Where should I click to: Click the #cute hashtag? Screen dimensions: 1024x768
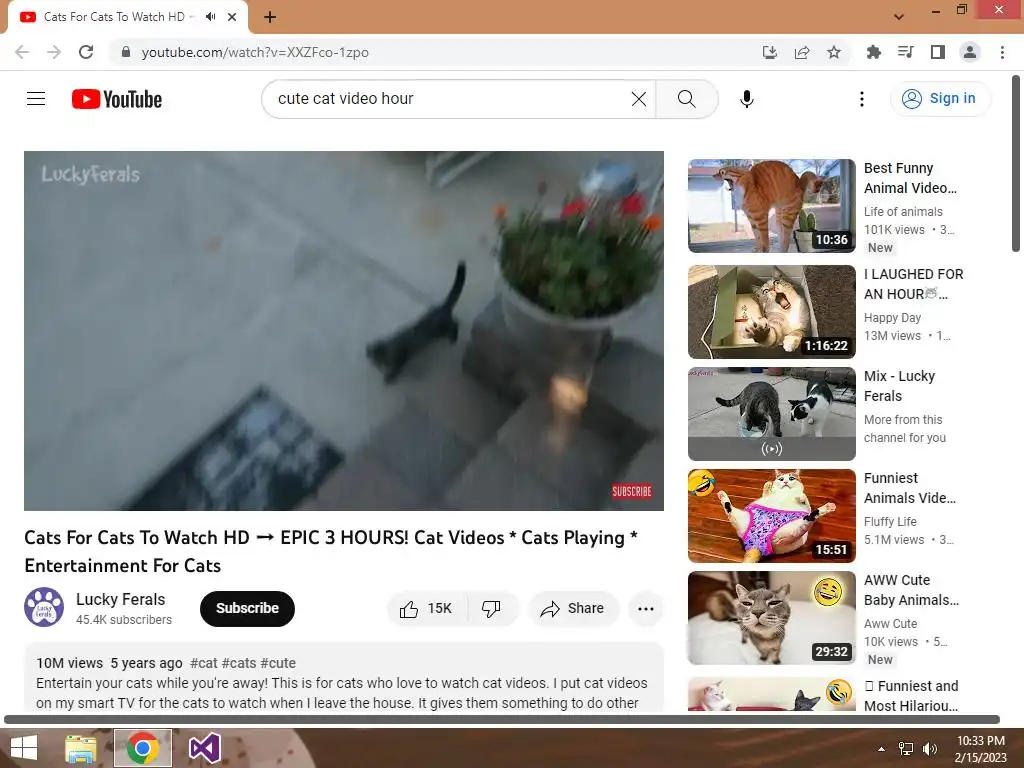tap(278, 663)
